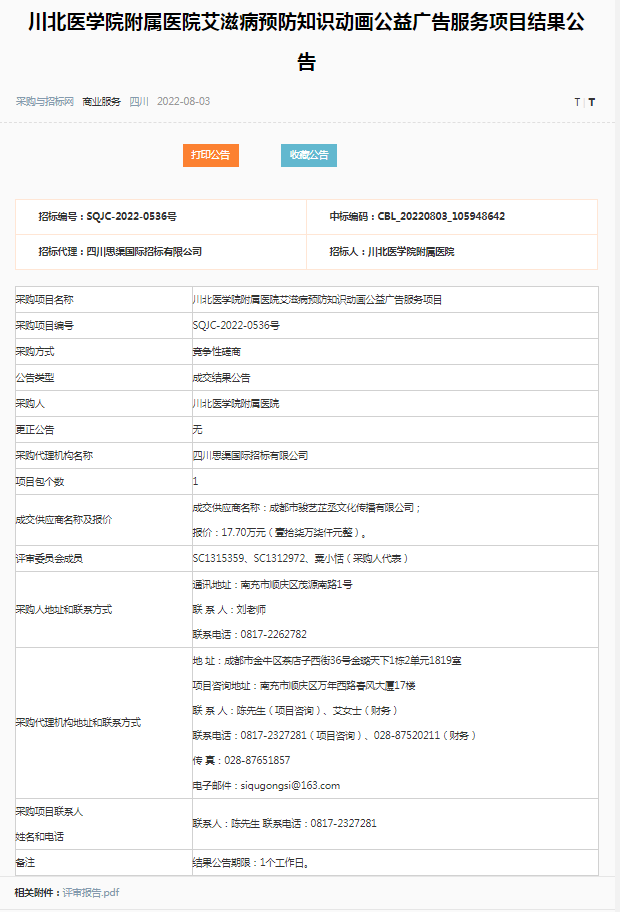This screenshot has height=912, width=620.
Task: Open the 采购与招标网 breadcrumb link
Action: 45,102
